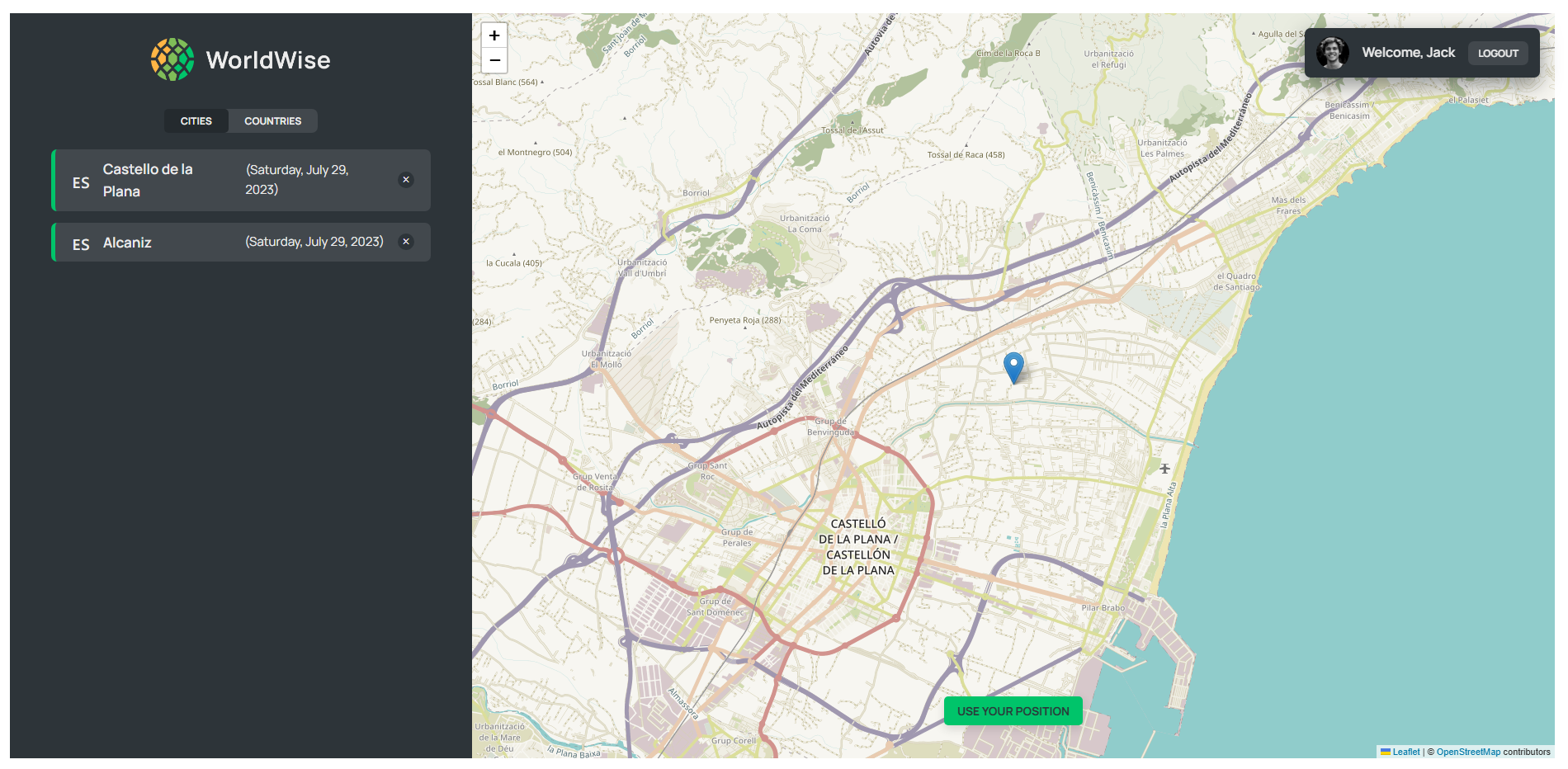Click the Castelló de la Plana map label
Screen dimensions: 1568x769
[x=858, y=547]
